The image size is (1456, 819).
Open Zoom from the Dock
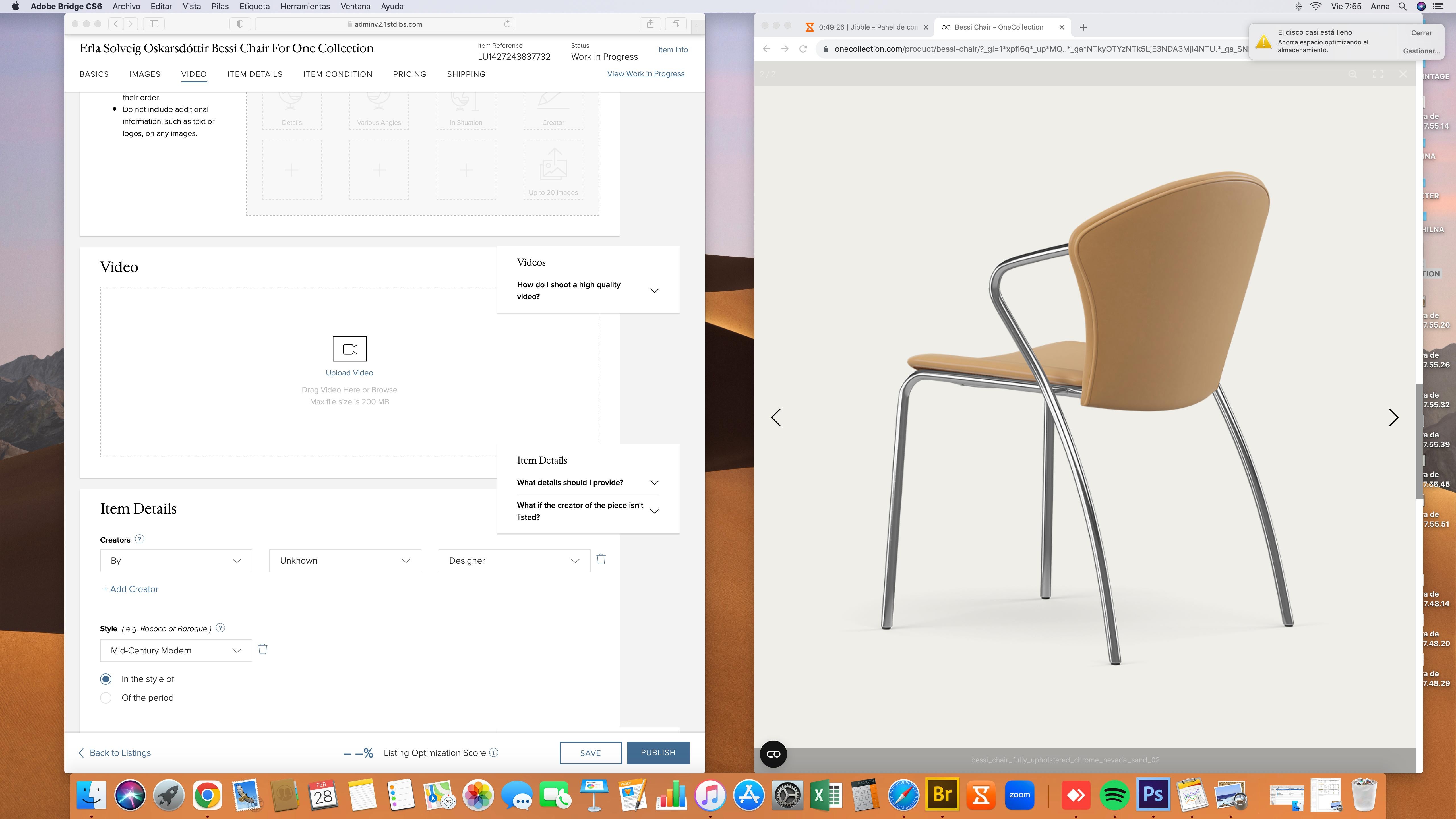[x=1020, y=795]
